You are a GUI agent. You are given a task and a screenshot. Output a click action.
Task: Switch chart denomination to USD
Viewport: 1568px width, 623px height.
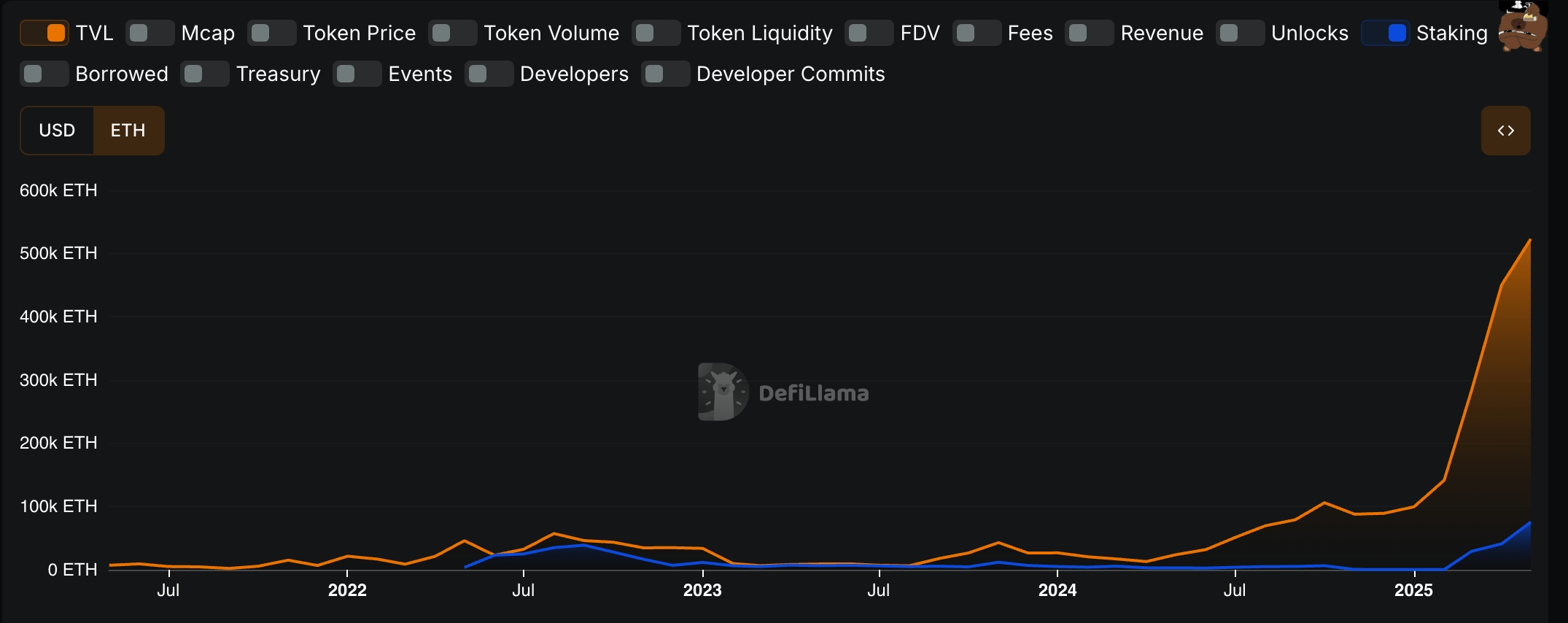pyautogui.click(x=57, y=131)
